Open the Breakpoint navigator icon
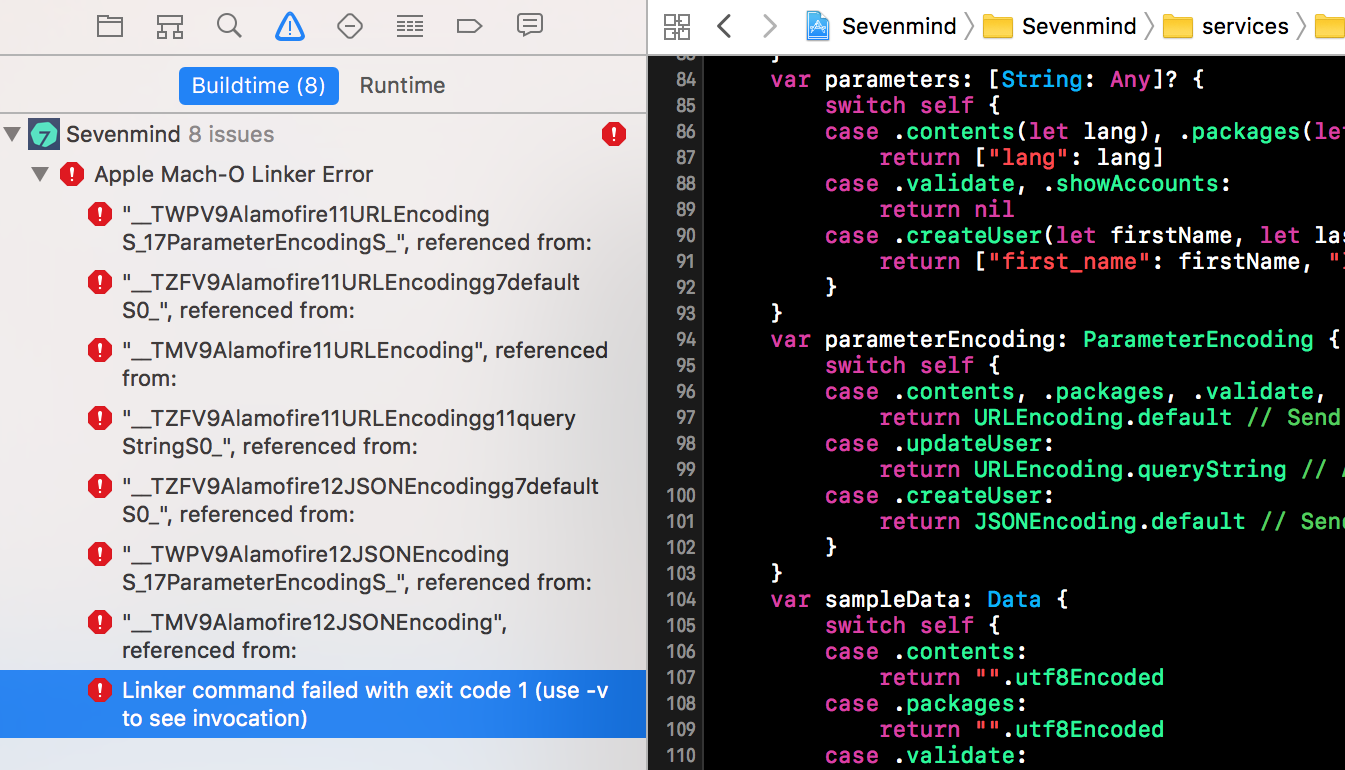The image size is (1345, 770). pos(470,27)
